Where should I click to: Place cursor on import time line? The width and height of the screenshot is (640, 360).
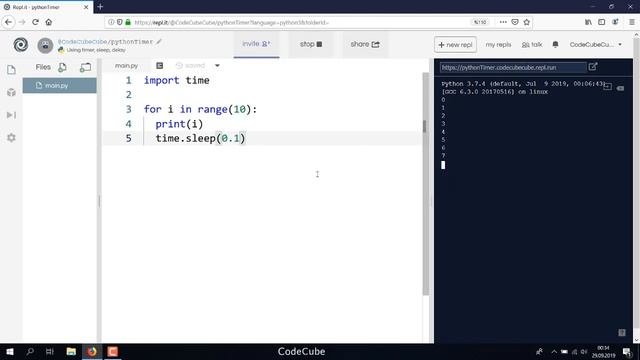176,80
